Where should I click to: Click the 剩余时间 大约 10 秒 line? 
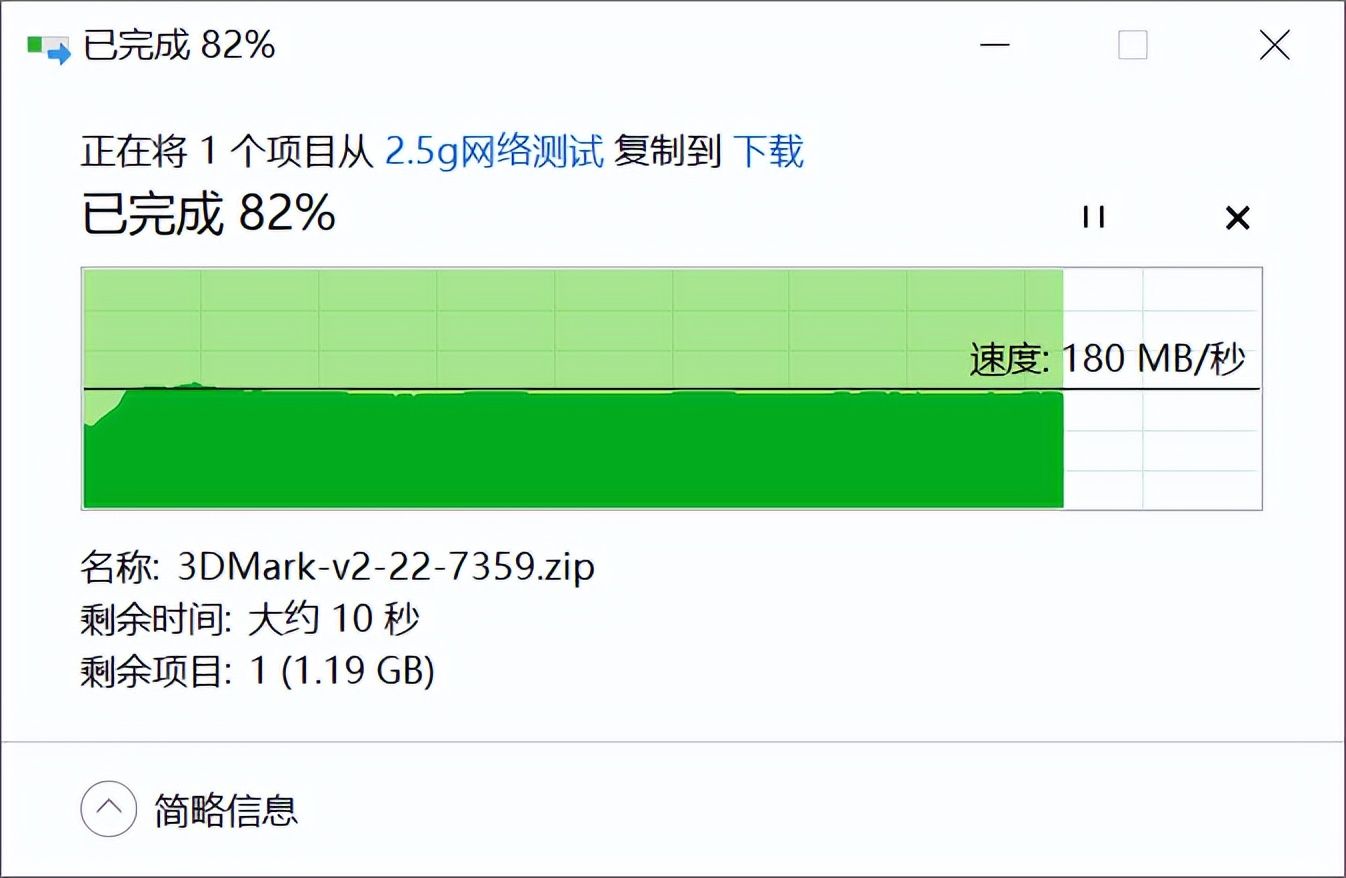249,619
